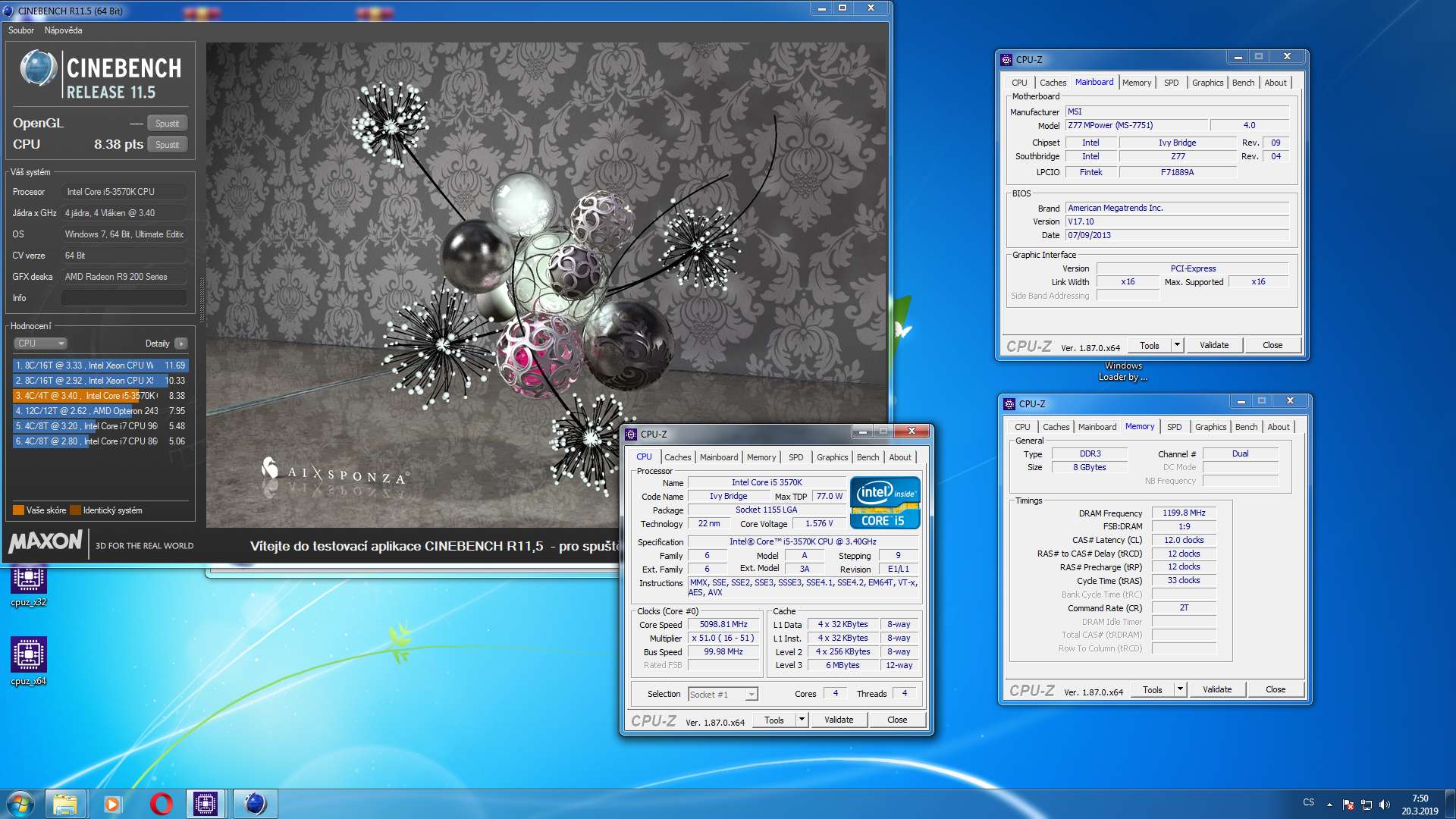Run the OpenGL test with Spustit
Viewport: 1456px width, 819px height.
(x=167, y=123)
